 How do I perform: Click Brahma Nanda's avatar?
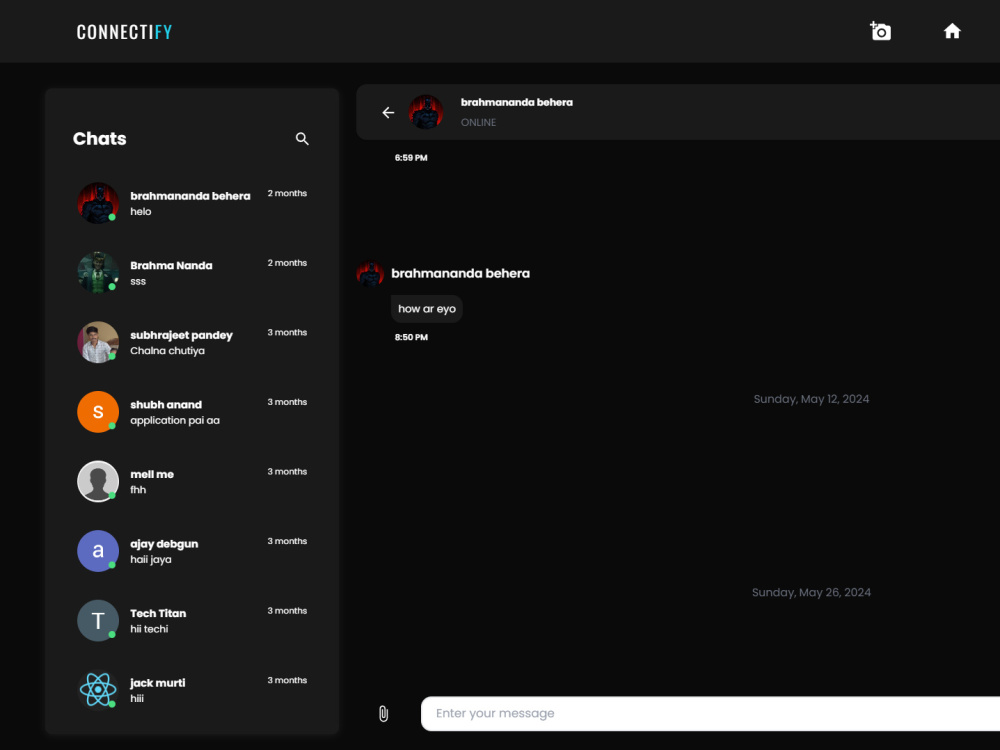pyautogui.click(x=98, y=272)
